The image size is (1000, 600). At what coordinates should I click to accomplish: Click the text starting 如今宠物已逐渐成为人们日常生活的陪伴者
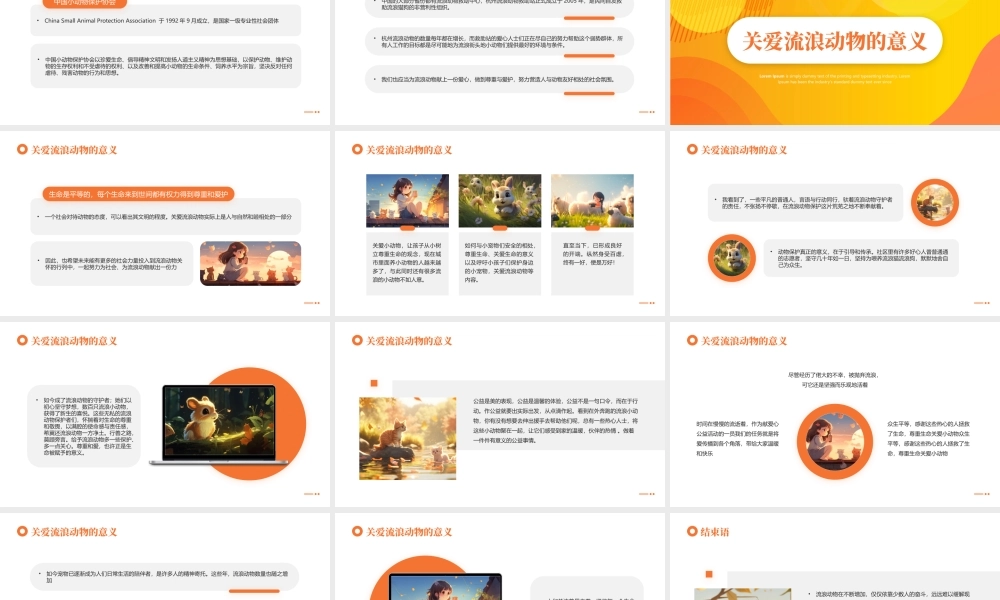[x=167, y=577]
